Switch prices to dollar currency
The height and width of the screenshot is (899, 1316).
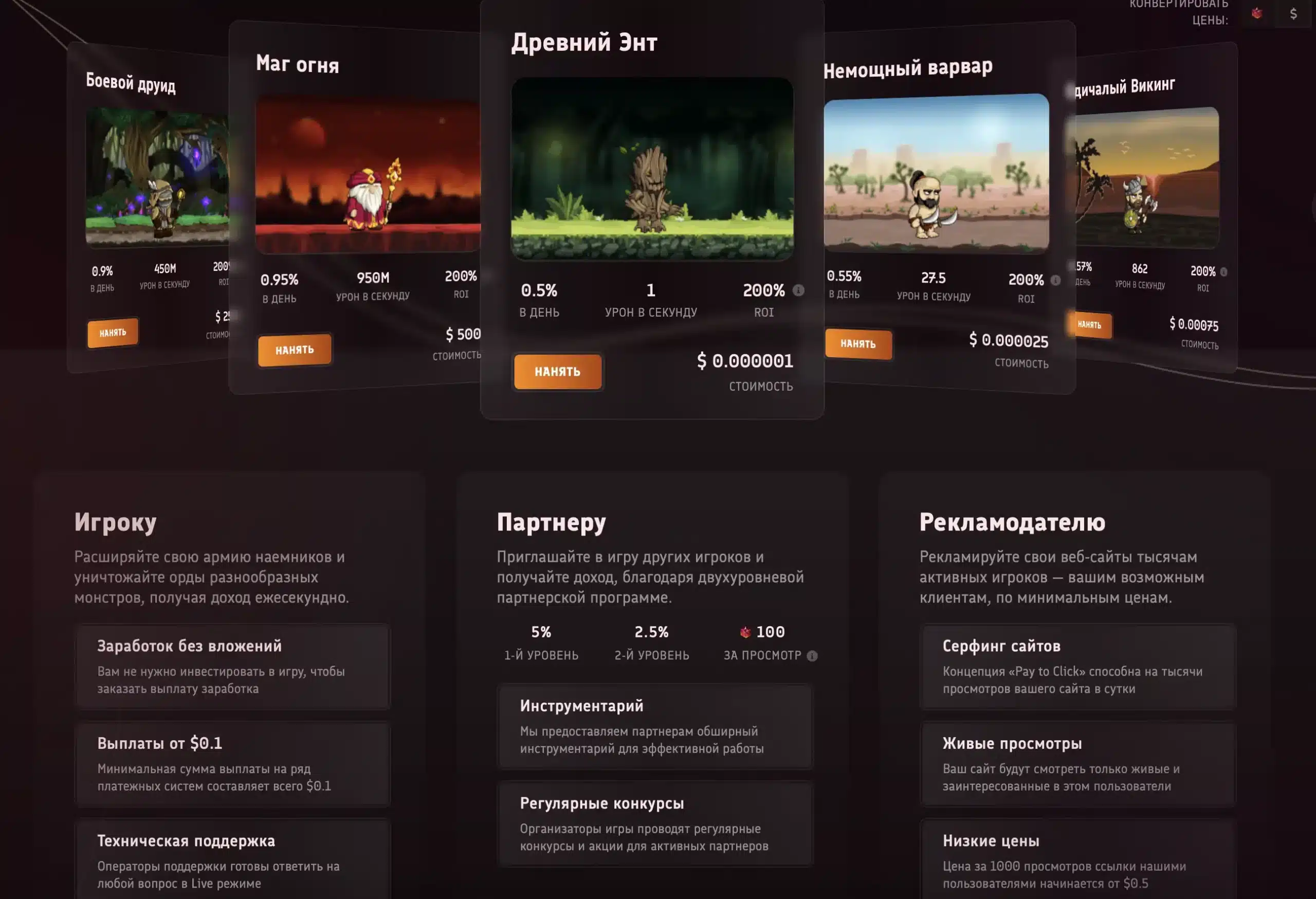pyautogui.click(x=1293, y=13)
